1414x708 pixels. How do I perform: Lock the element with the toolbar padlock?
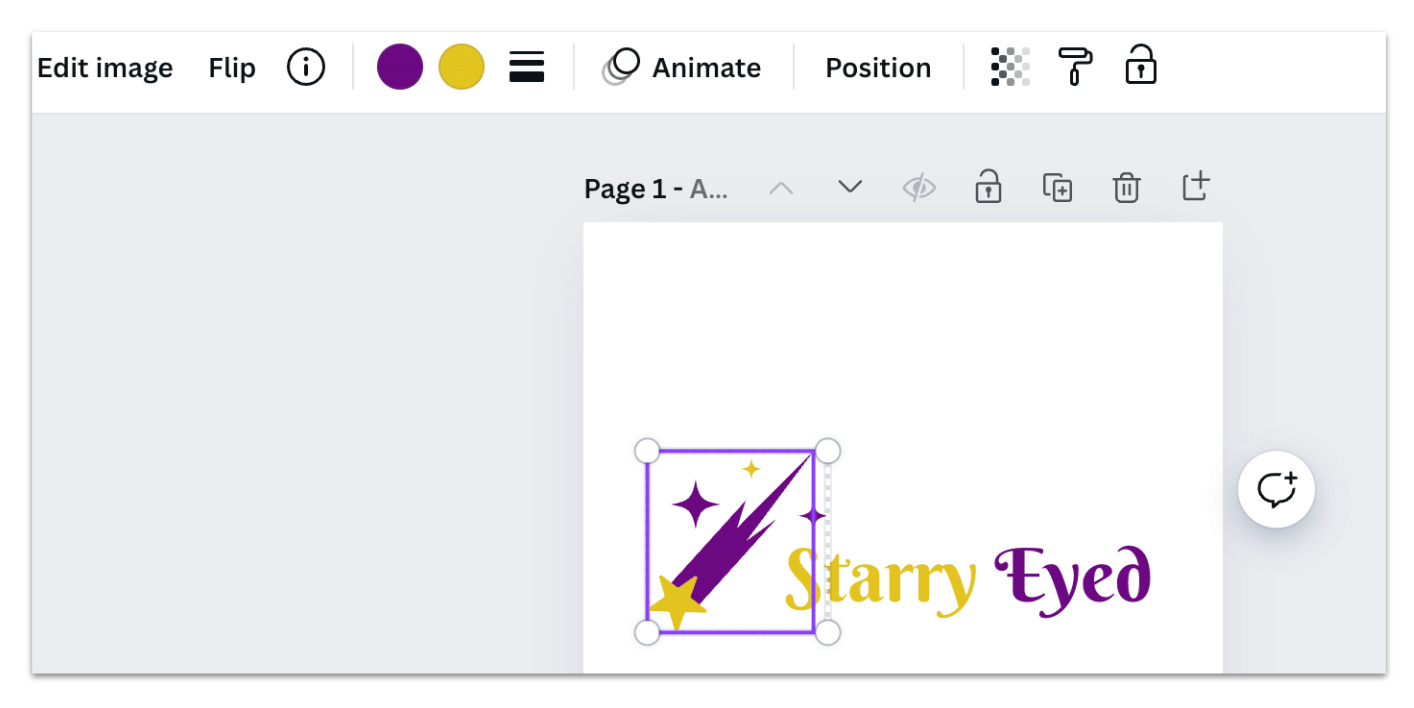click(x=1141, y=65)
